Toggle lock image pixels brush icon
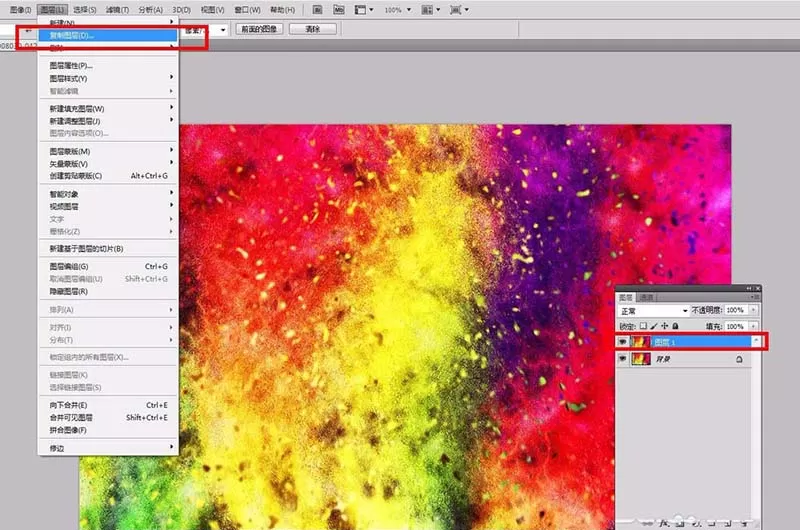Image resolution: width=800 pixels, height=530 pixels. pos(654,325)
